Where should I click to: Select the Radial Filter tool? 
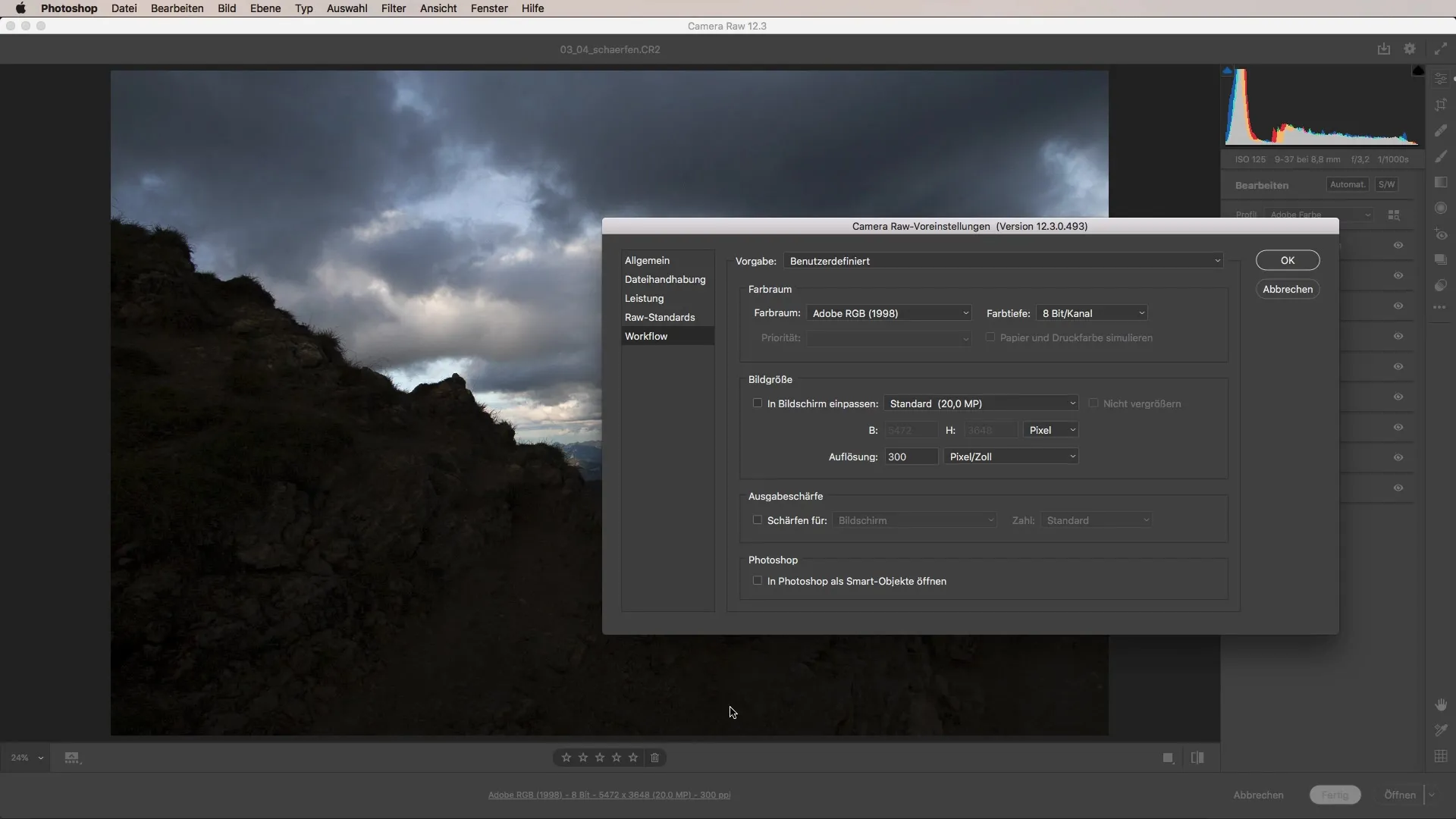pyautogui.click(x=1441, y=208)
